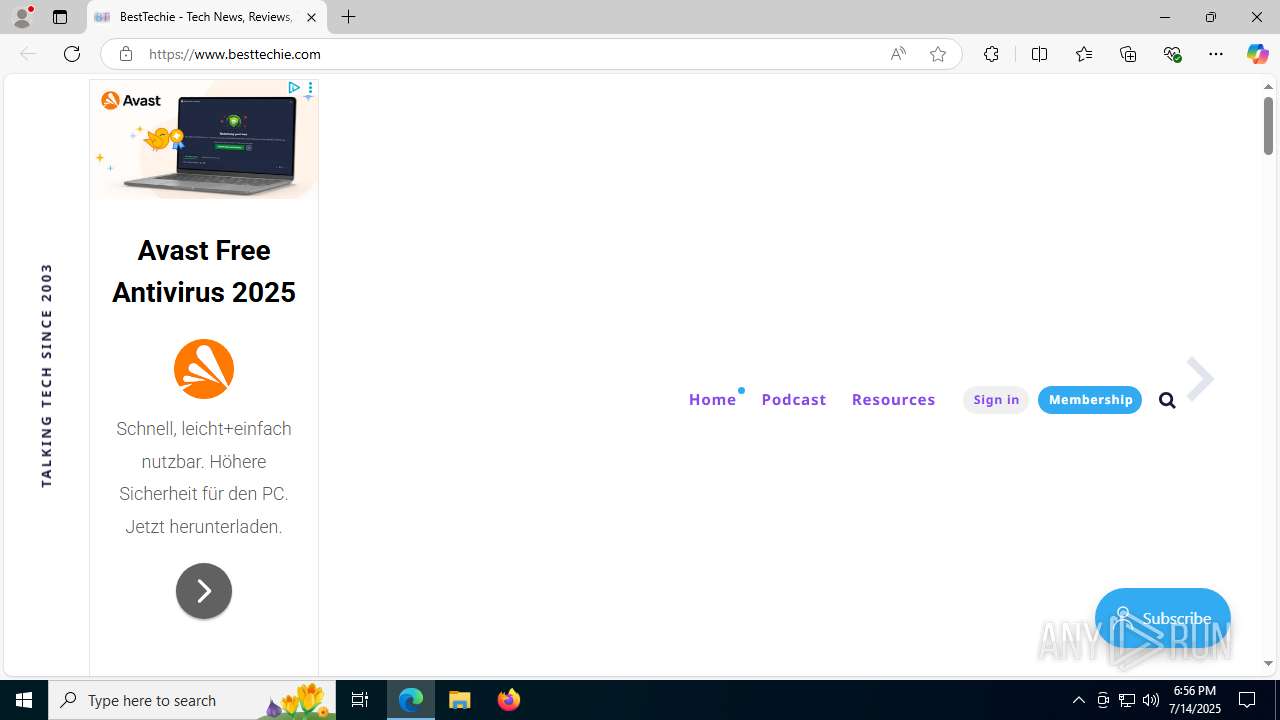Screen dimensions: 1280x720
Task: Select the BestTechie browser tab
Action: click(207, 17)
